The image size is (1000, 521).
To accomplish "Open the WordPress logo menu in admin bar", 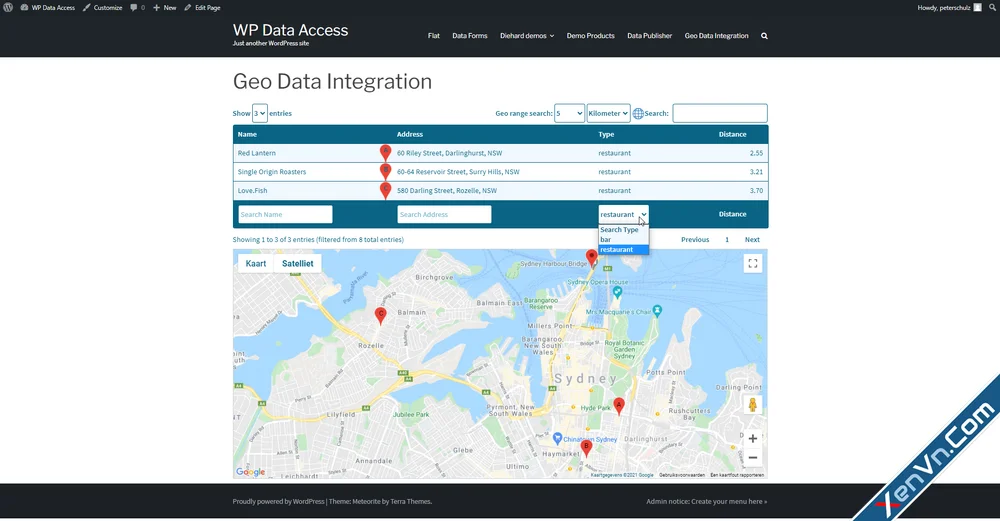I will pos(8,8).
